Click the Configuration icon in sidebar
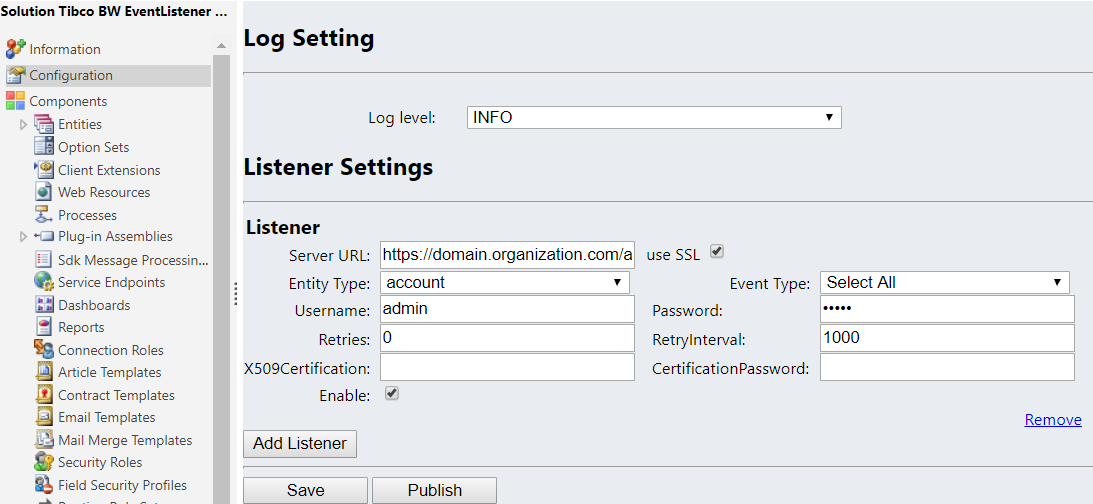1093x504 pixels. point(15,75)
